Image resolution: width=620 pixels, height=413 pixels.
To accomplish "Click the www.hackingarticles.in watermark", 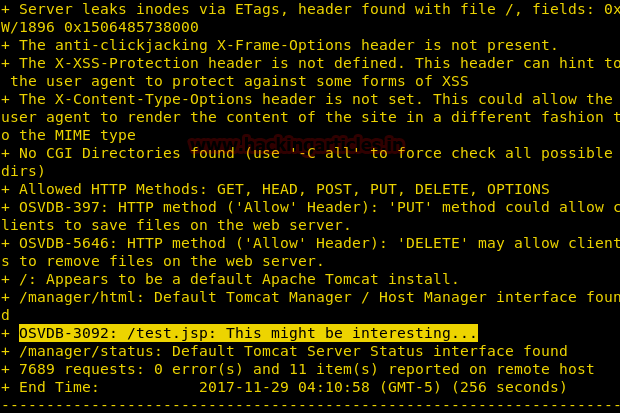I will pos(297,144).
